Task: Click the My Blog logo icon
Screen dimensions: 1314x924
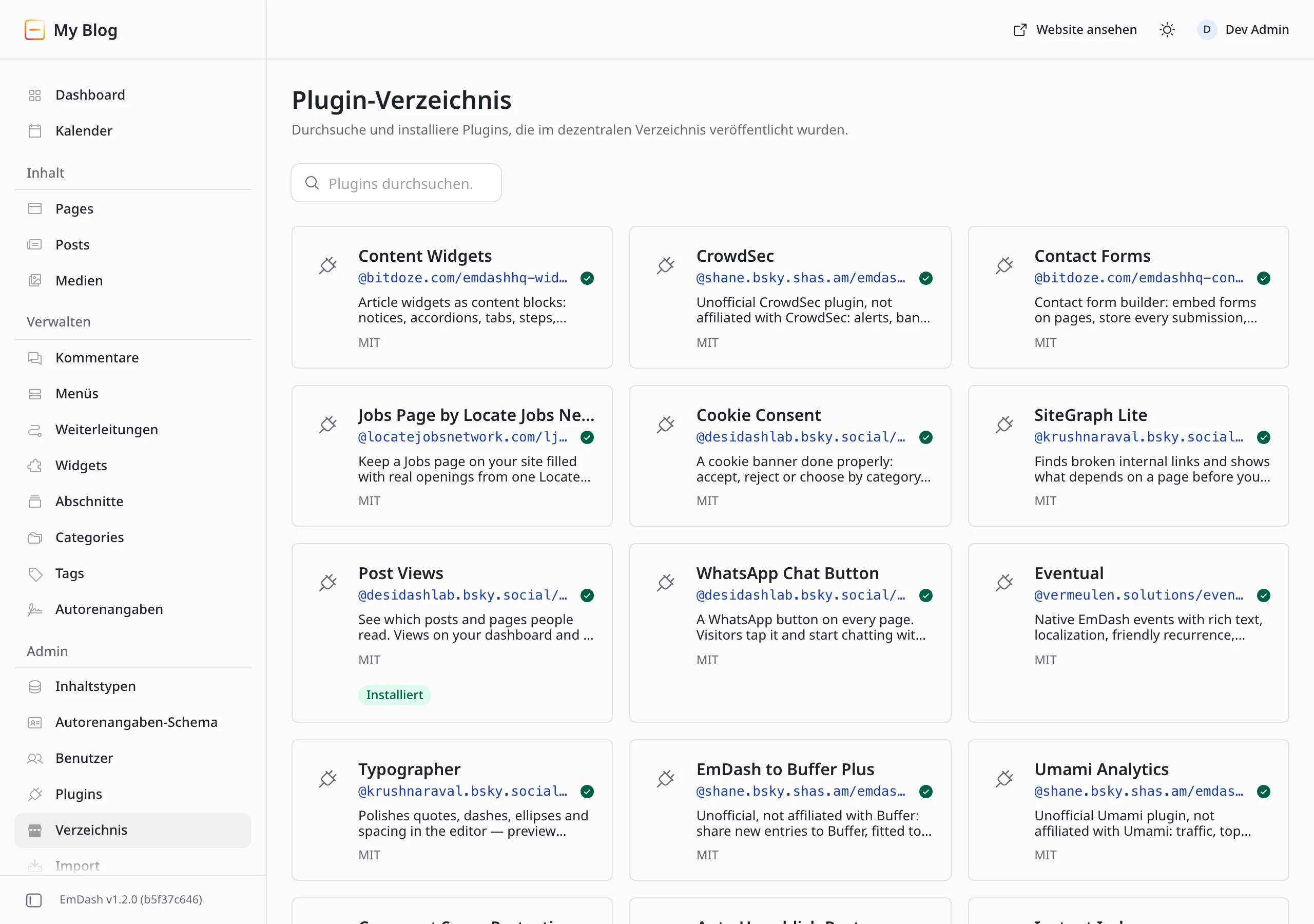Action: click(x=34, y=30)
